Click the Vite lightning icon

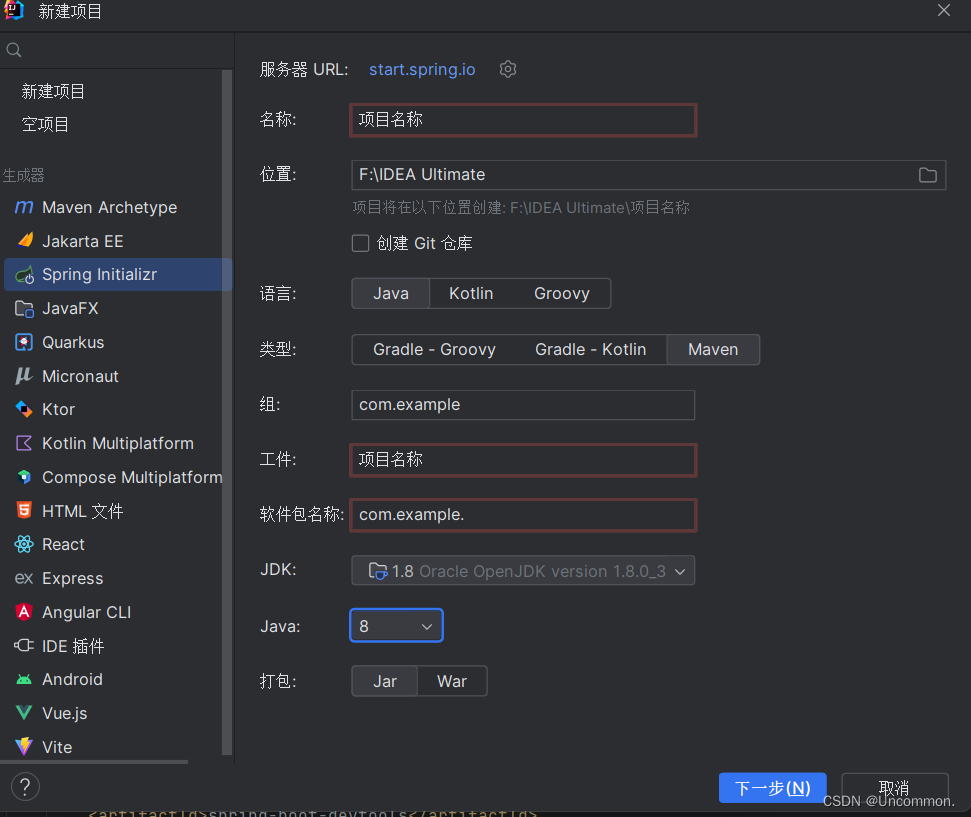24,746
